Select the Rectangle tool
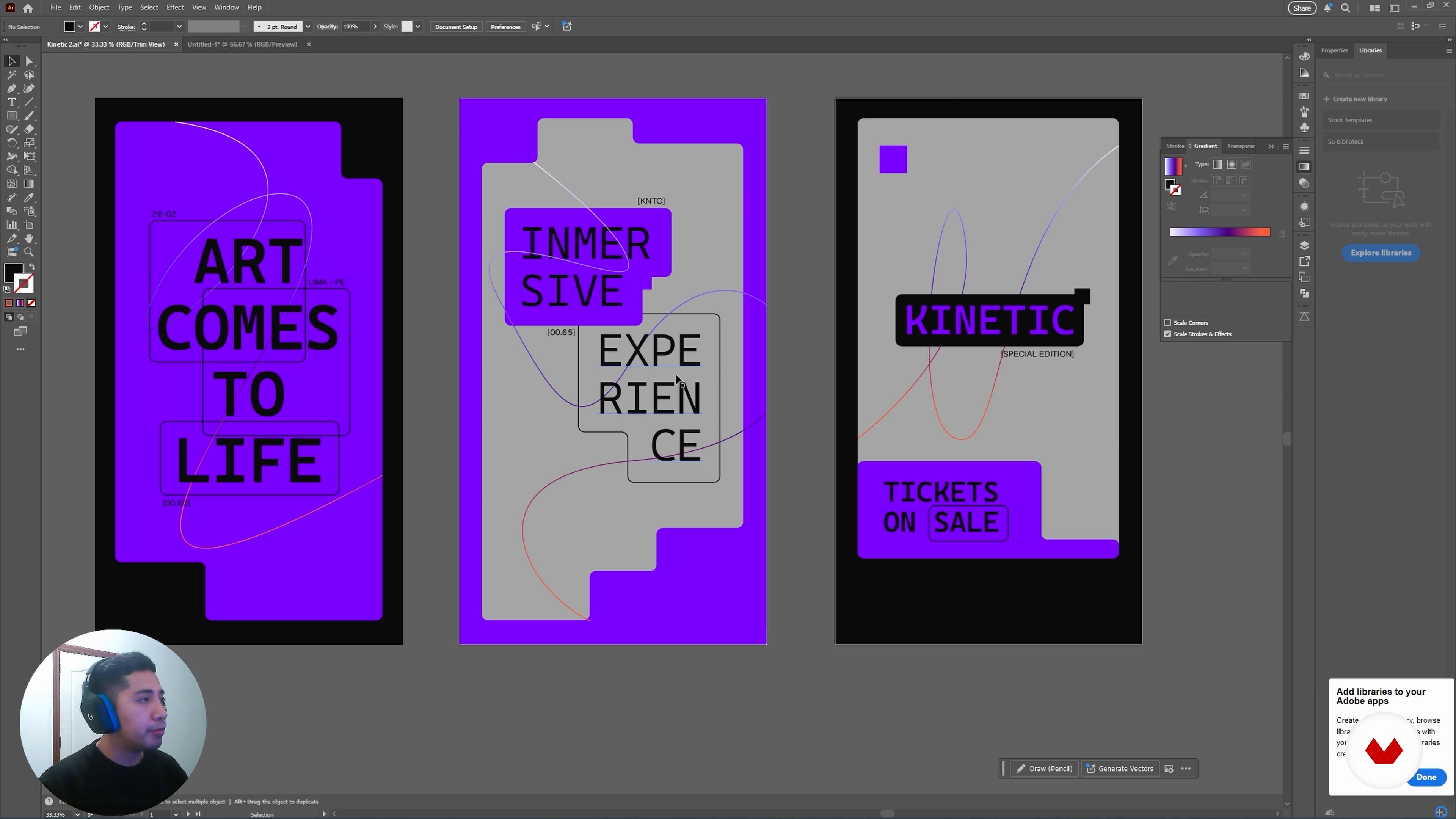1456x819 pixels. click(11, 115)
